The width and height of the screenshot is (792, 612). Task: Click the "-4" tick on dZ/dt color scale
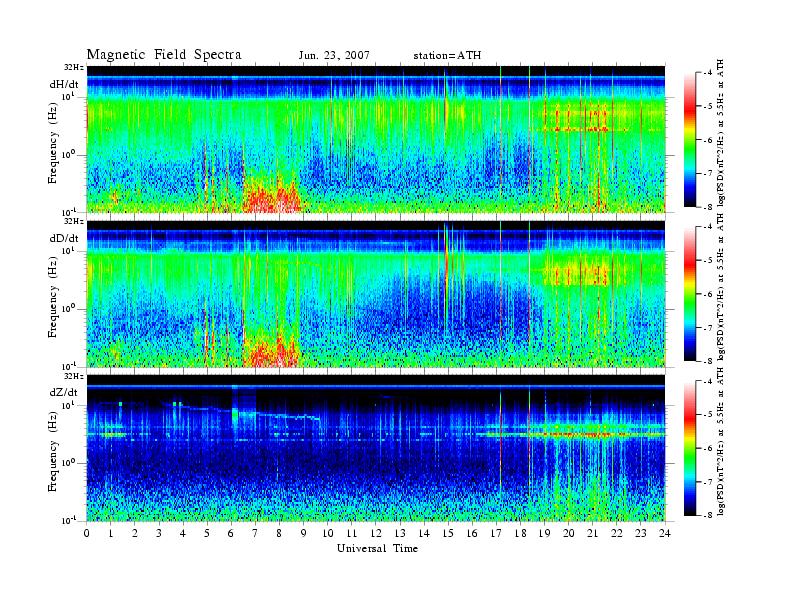coord(708,381)
